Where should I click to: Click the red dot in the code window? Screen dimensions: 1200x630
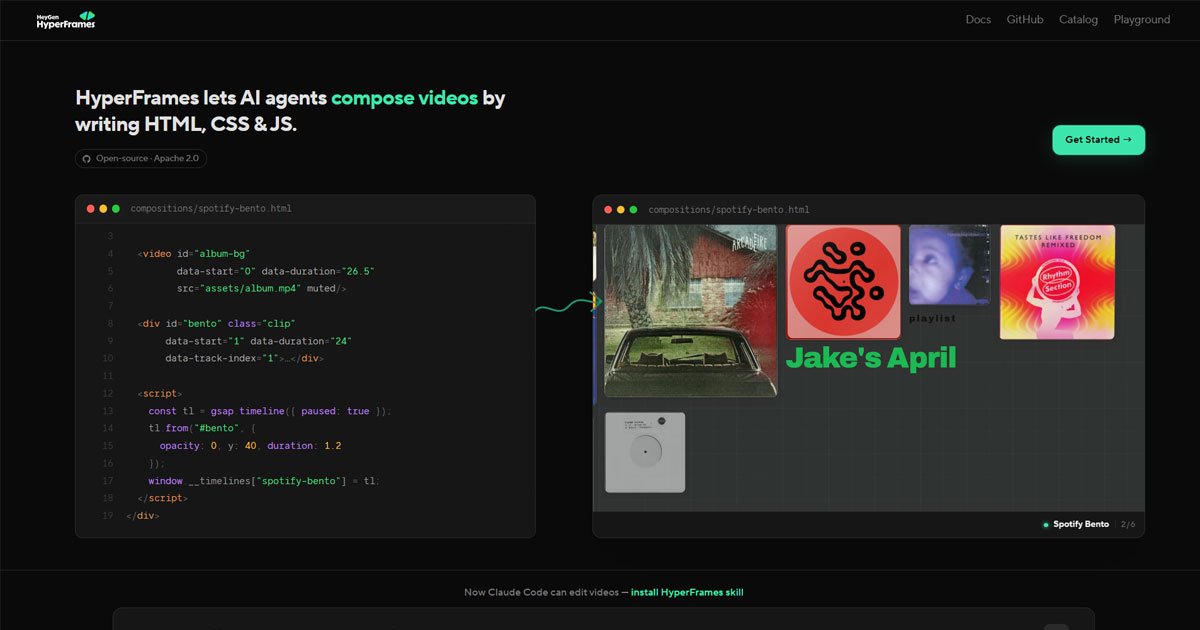pos(91,209)
